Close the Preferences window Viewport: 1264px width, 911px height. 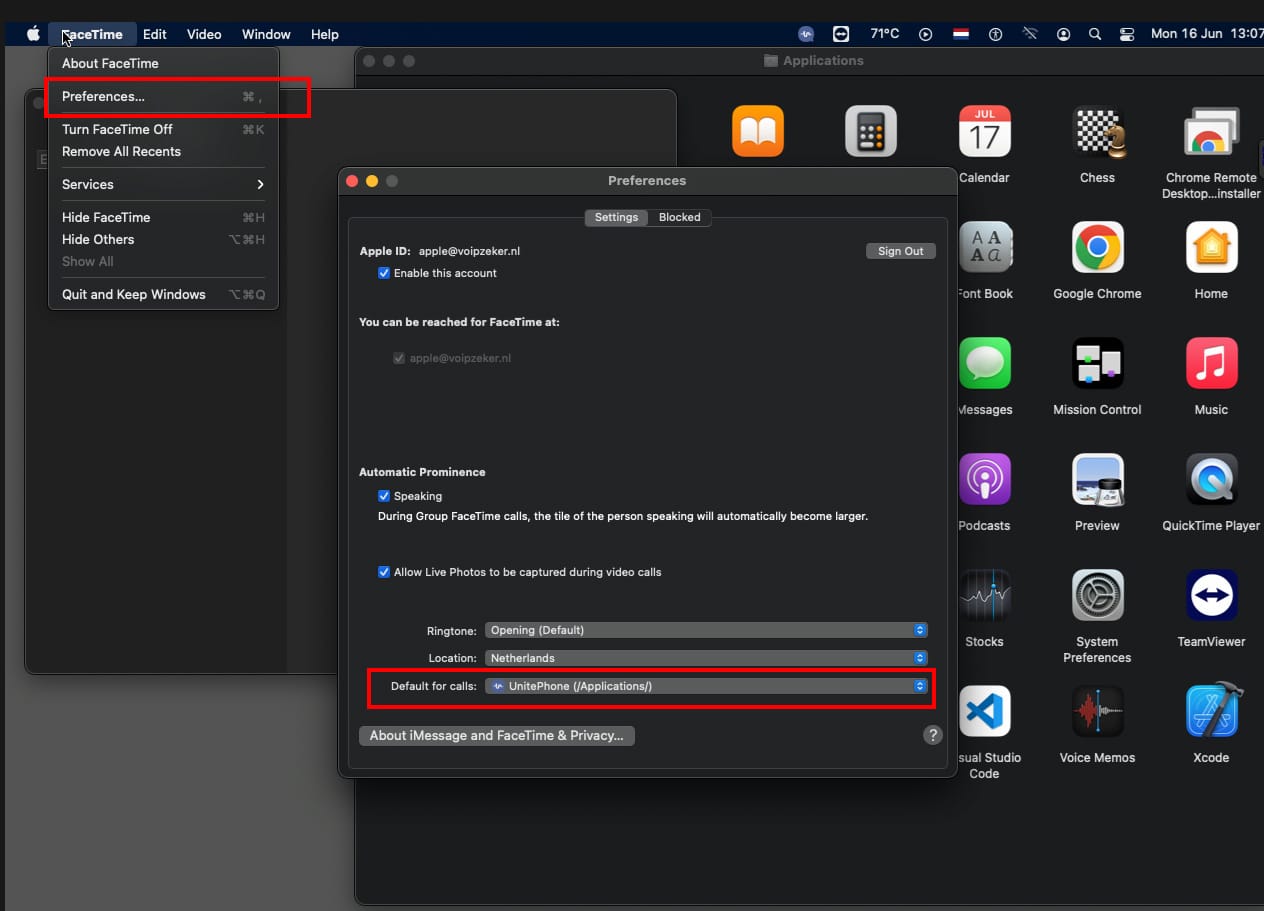point(352,181)
